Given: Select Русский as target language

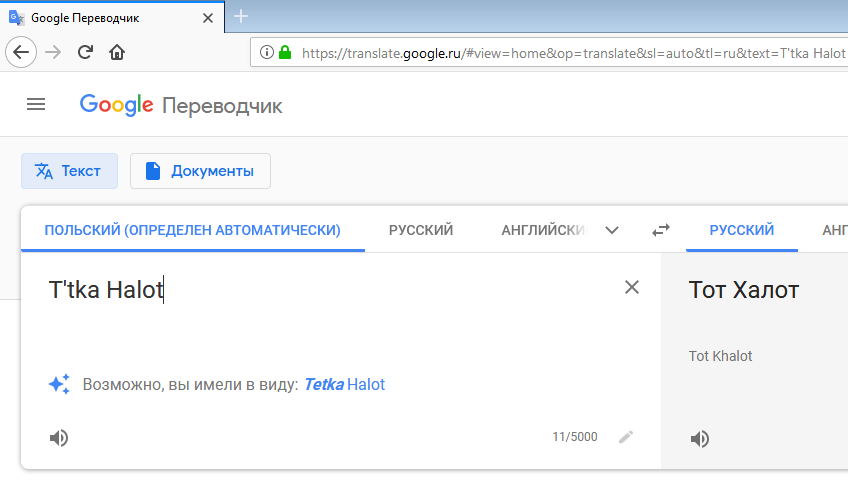Looking at the screenshot, I should click(741, 230).
